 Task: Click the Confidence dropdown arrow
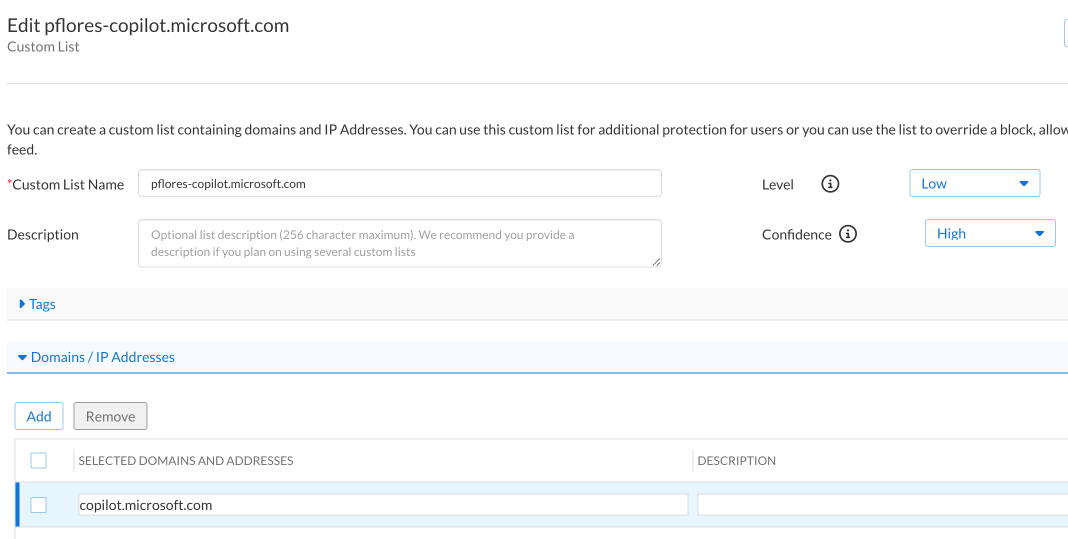tap(1039, 234)
